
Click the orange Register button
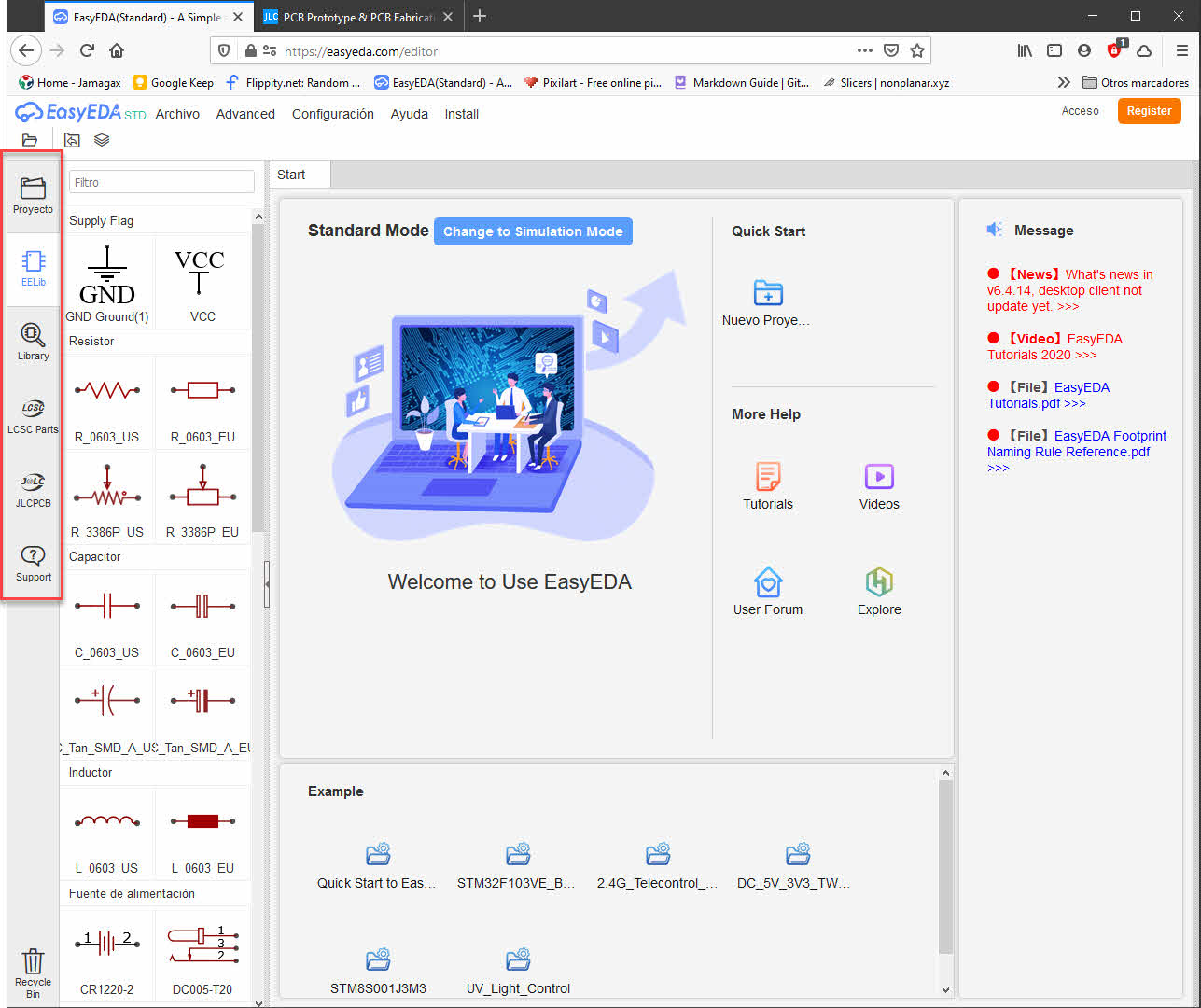(1149, 111)
